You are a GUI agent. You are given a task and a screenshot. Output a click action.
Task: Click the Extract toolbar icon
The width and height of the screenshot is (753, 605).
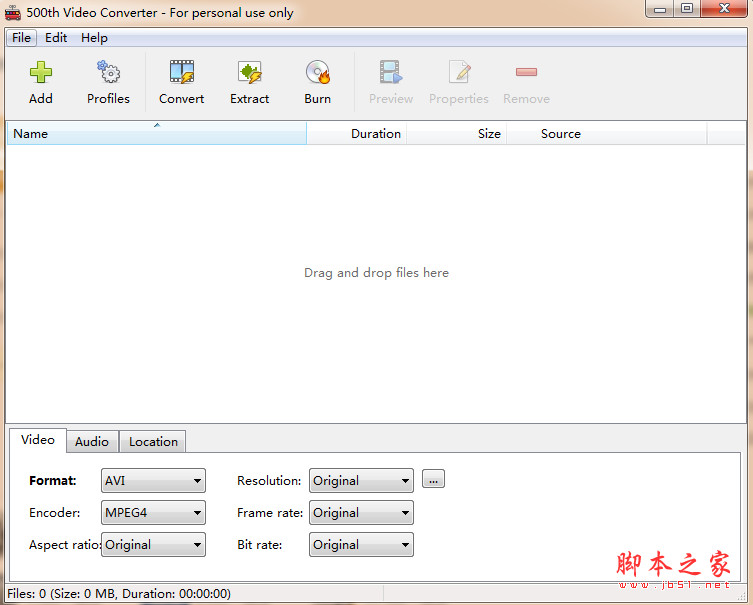click(250, 72)
